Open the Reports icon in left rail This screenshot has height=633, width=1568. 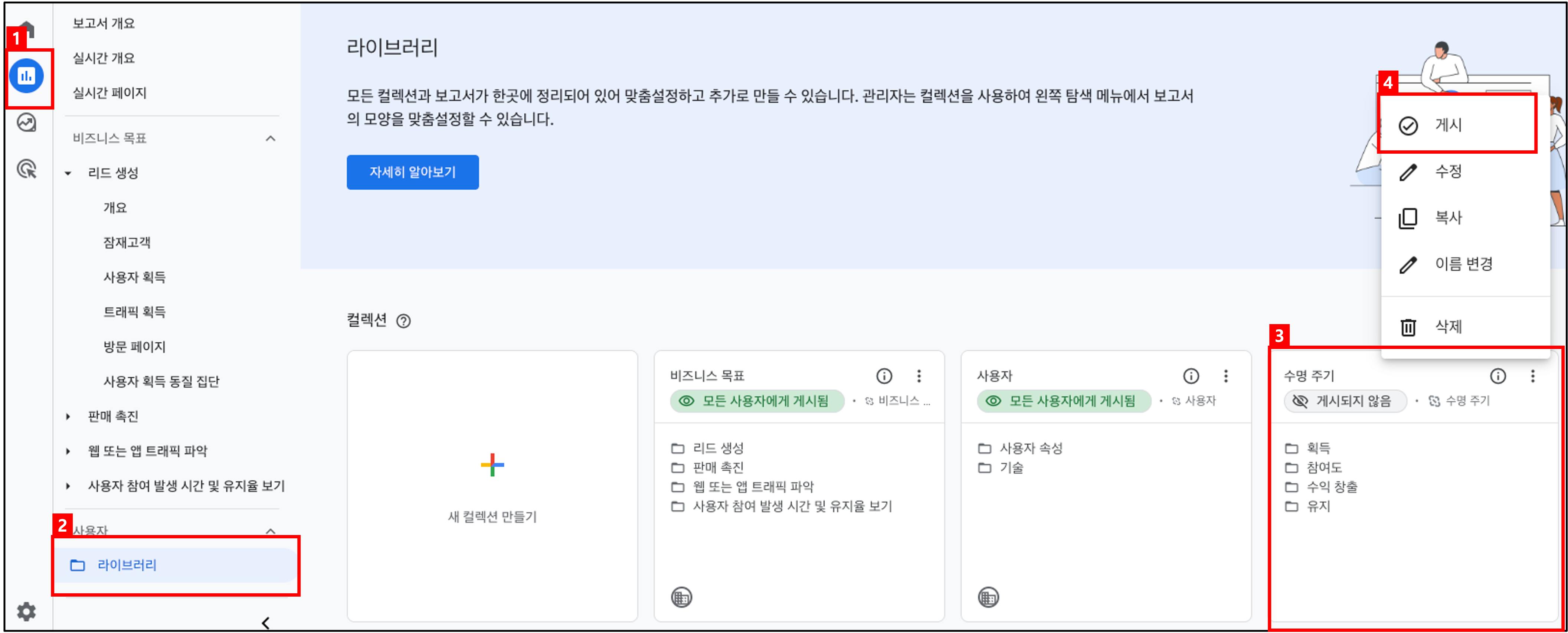tap(26, 76)
